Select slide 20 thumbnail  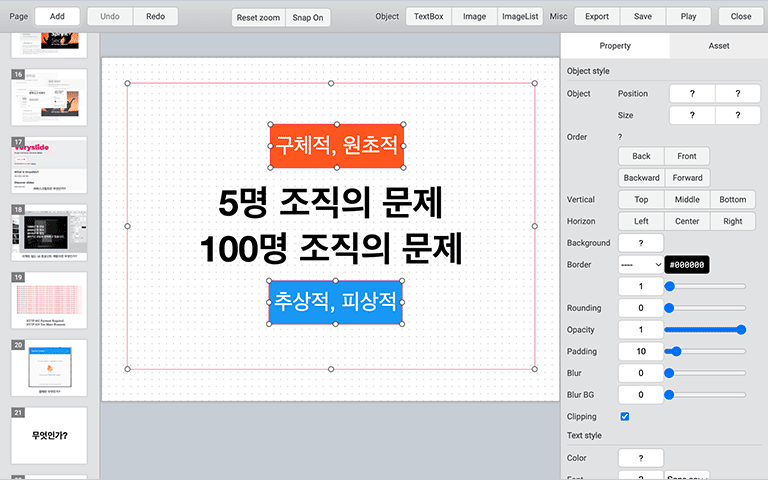(x=49, y=368)
